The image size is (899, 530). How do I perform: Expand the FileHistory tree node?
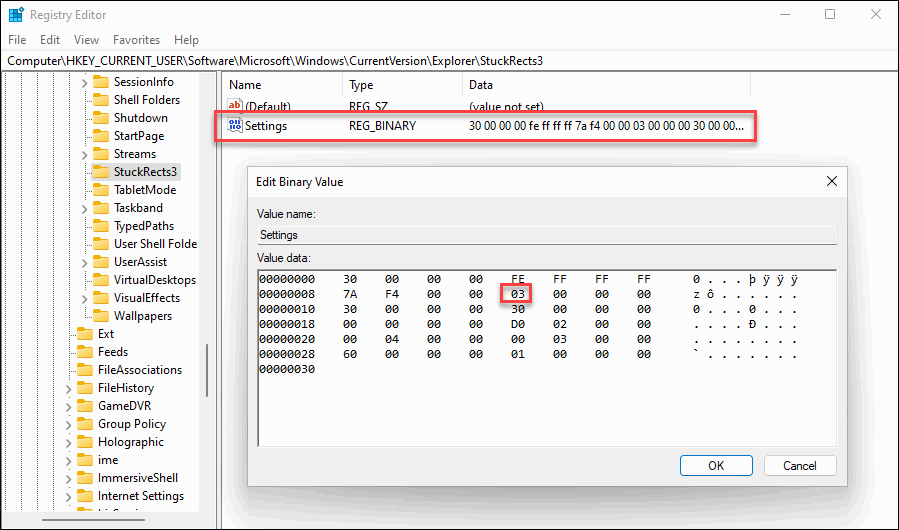[68, 389]
